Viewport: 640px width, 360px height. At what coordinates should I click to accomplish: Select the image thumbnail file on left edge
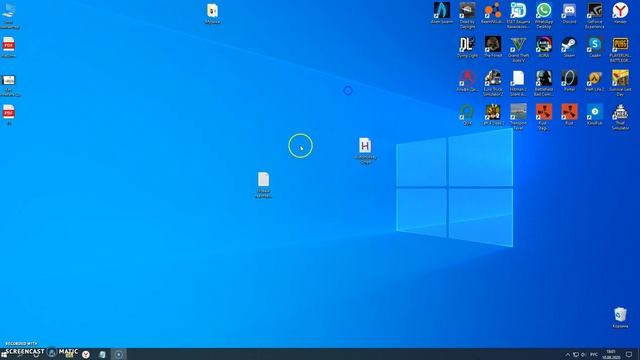(9, 85)
